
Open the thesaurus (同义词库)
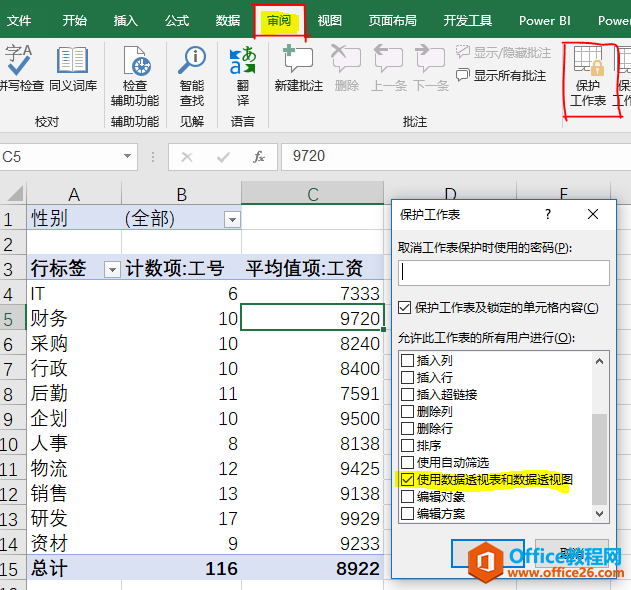pyautogui.click(x=73, y=68)
